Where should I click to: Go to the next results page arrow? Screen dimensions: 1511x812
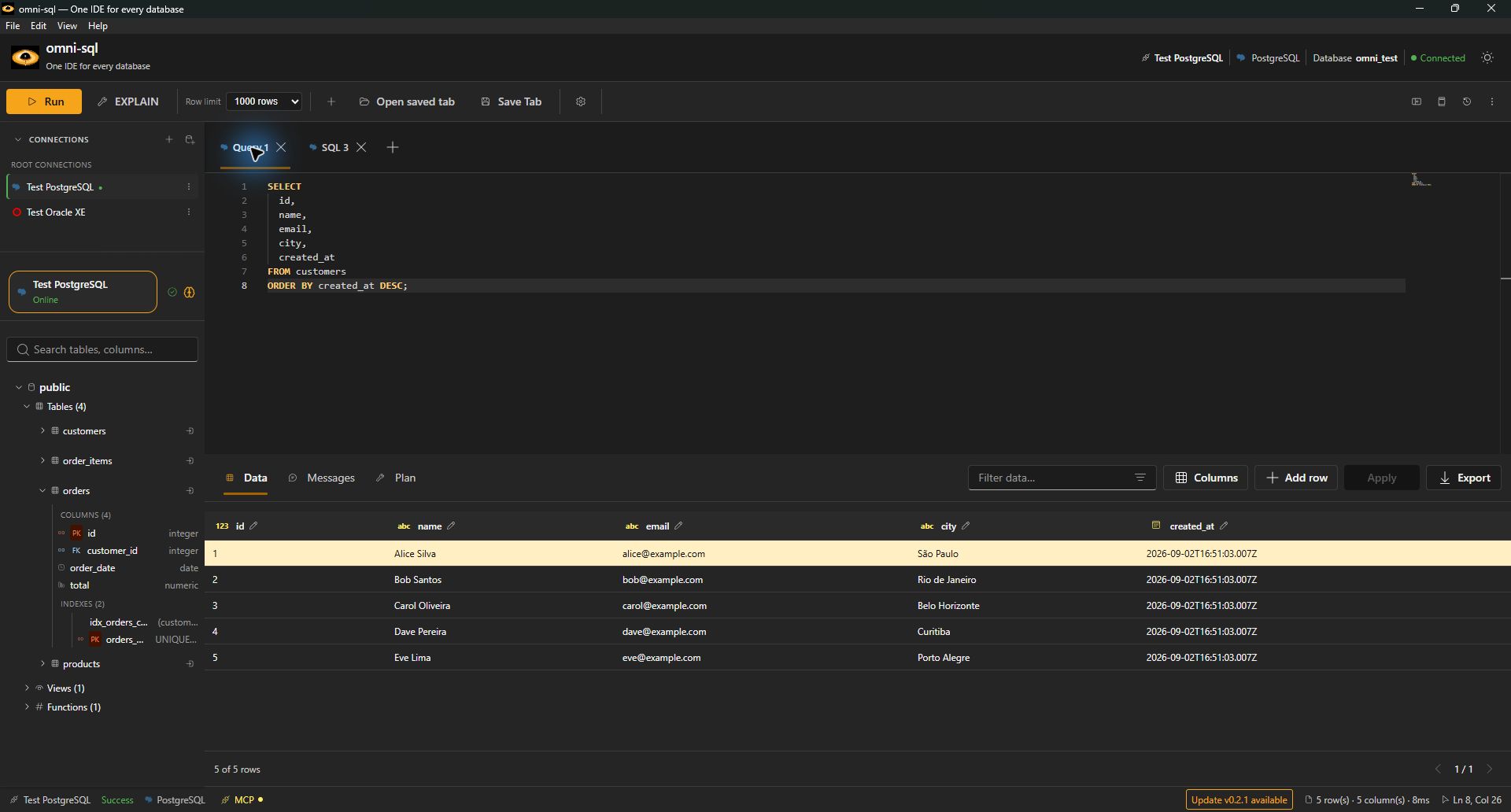1489,769
